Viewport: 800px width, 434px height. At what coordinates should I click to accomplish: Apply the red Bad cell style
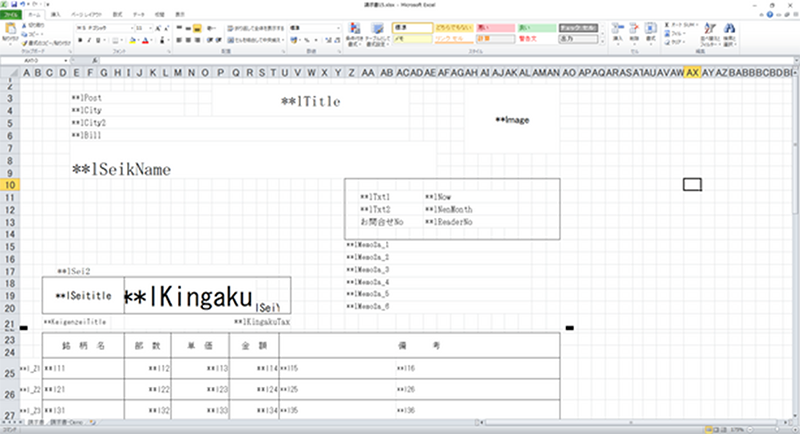tap(495, 28)
